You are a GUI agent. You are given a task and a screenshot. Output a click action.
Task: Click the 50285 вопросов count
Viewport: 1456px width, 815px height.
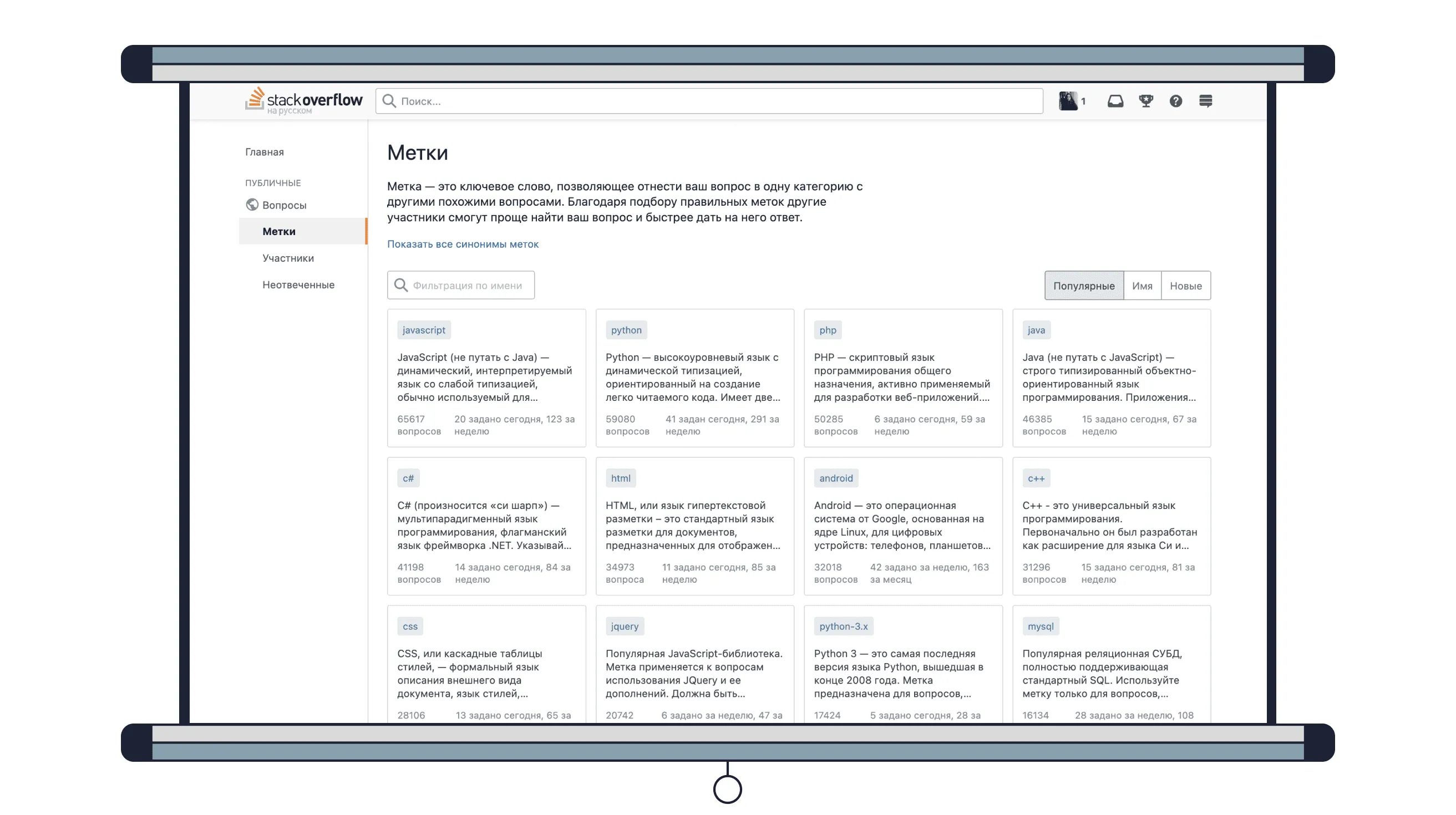tap(835, 425)
